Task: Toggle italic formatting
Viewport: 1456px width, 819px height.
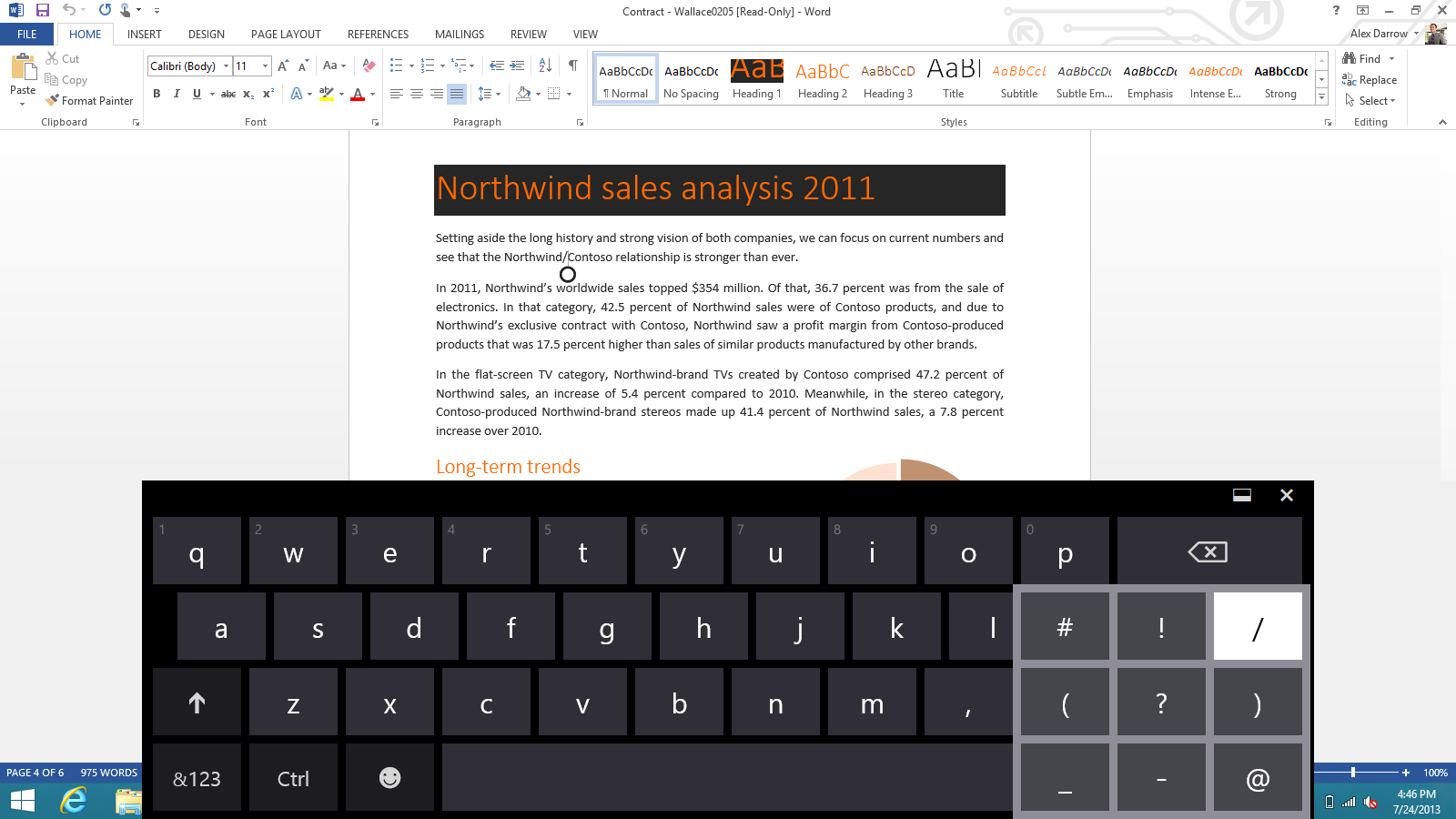Action: (177, 94)
